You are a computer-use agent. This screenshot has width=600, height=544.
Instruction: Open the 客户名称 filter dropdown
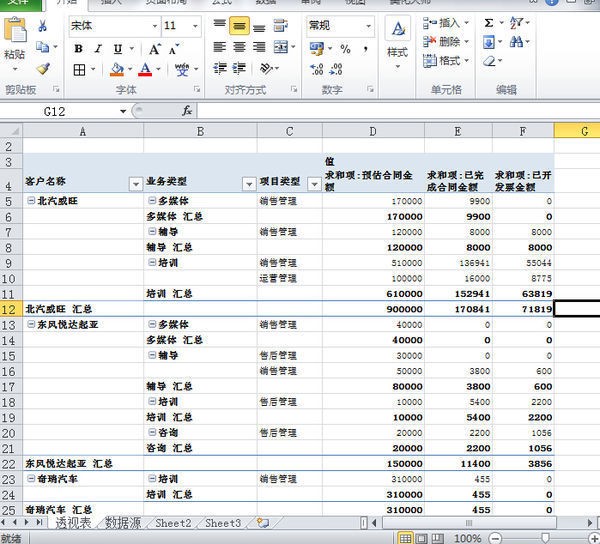click(135, 183)
